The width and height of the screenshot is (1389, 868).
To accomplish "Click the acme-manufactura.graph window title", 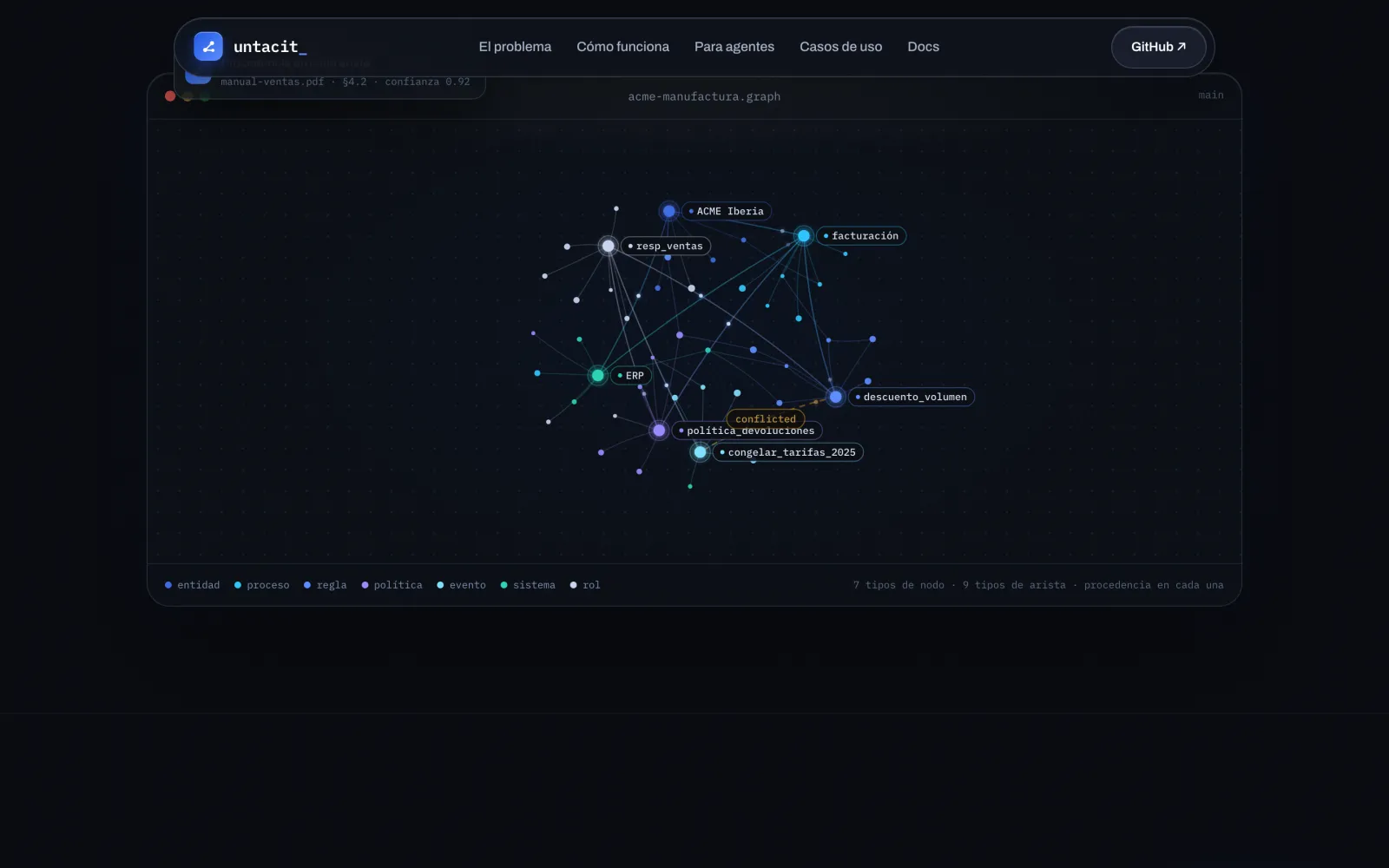I will pos(704,96).
